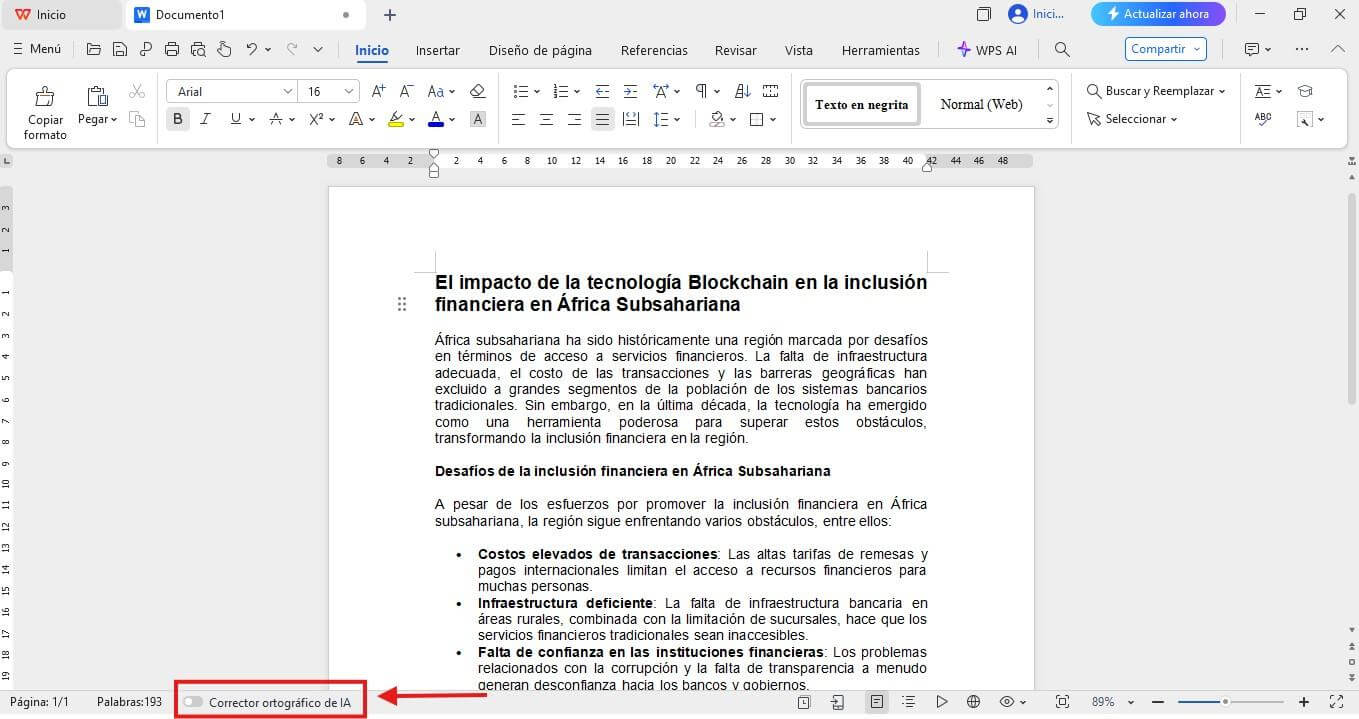This screenshot has height=719, width=1359.
Task: Open the Herramientas tab
Action: (x=880, y=50)
